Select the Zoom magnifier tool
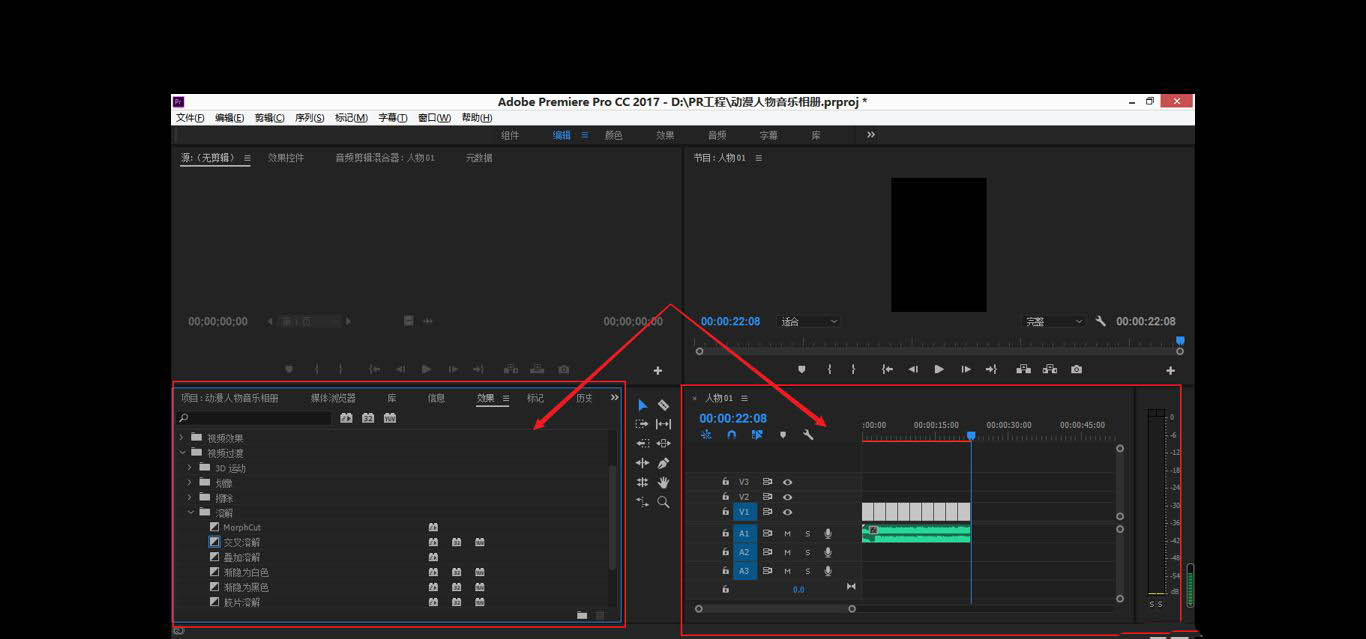This screenshot has width=1366, height=639. pyautogui.click(x=663, y=502)
